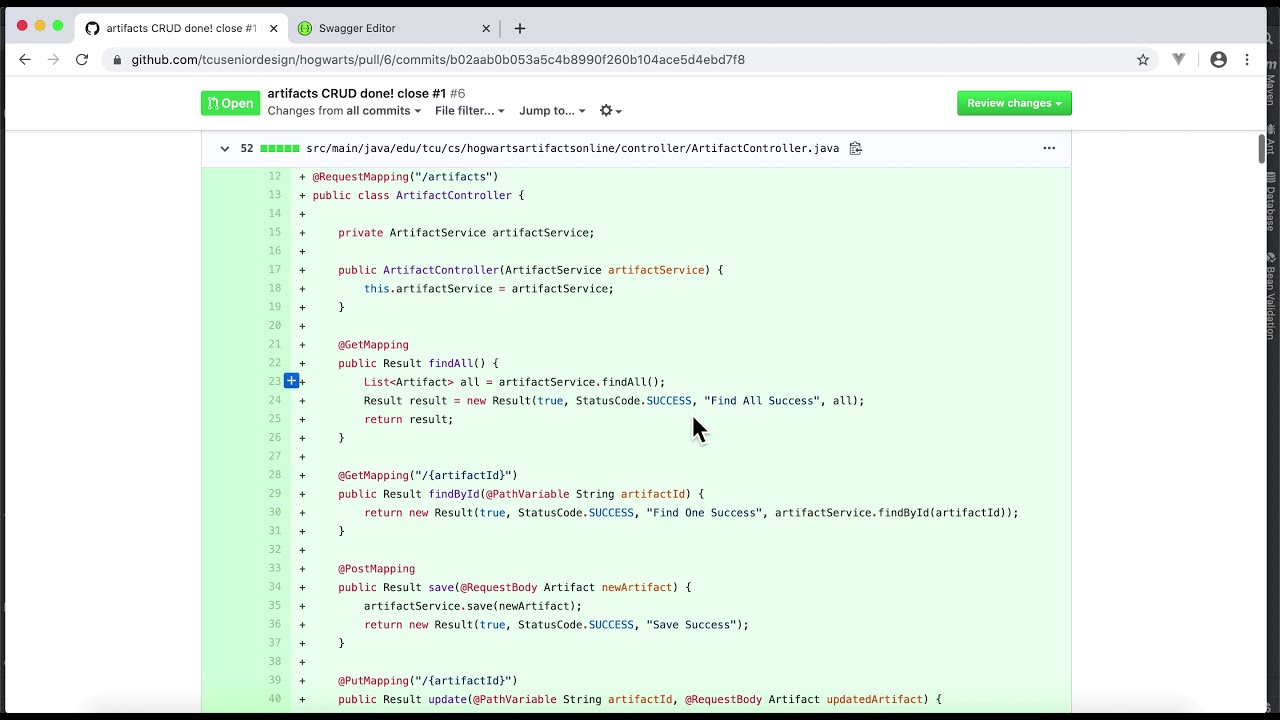Open the file options three-dot menu

pyautogui.click(x=1049, y=148)
